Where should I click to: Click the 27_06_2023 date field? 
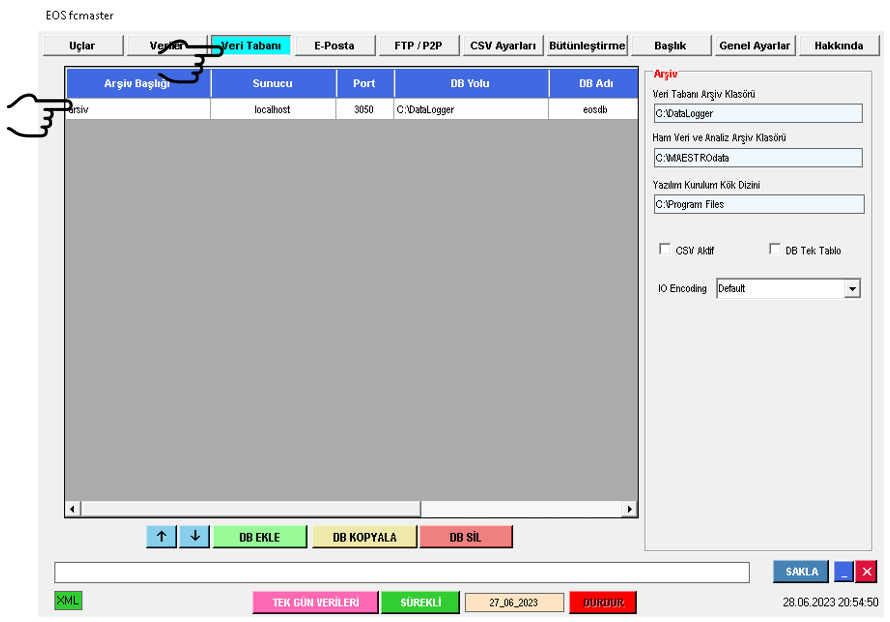click(x=514, y=603)
